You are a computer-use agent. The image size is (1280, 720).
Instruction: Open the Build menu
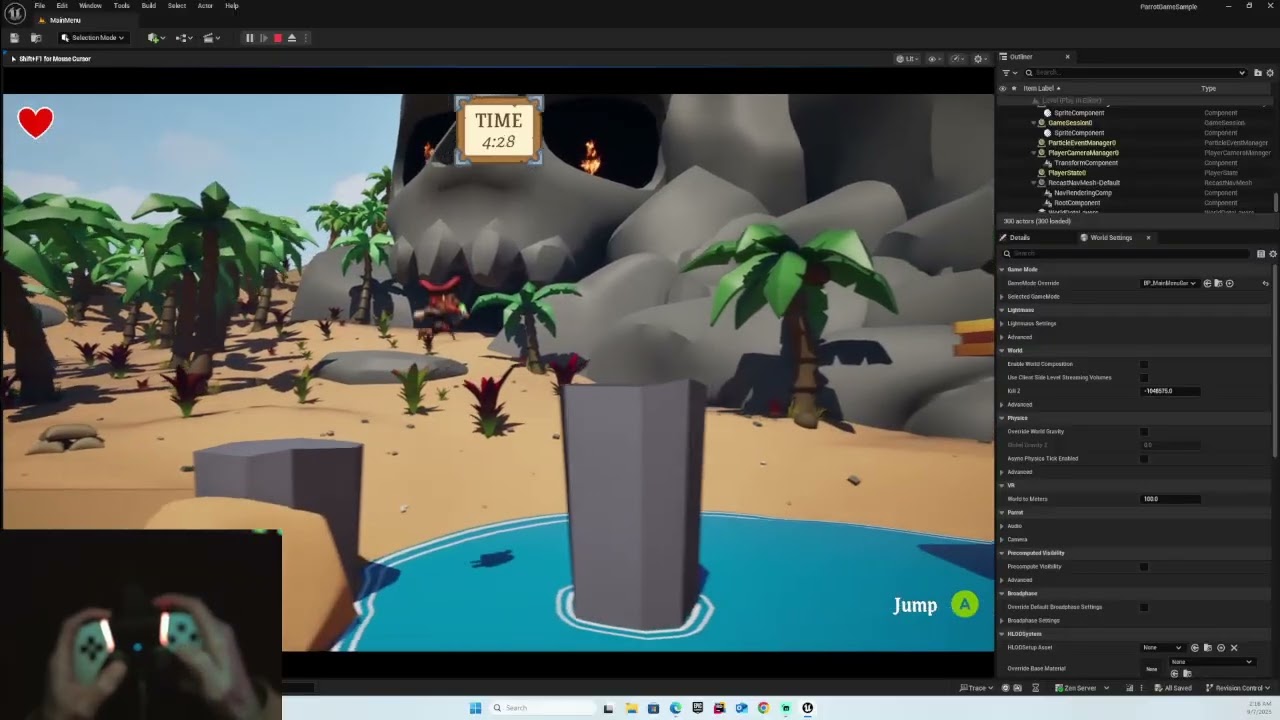pos(148,6)
